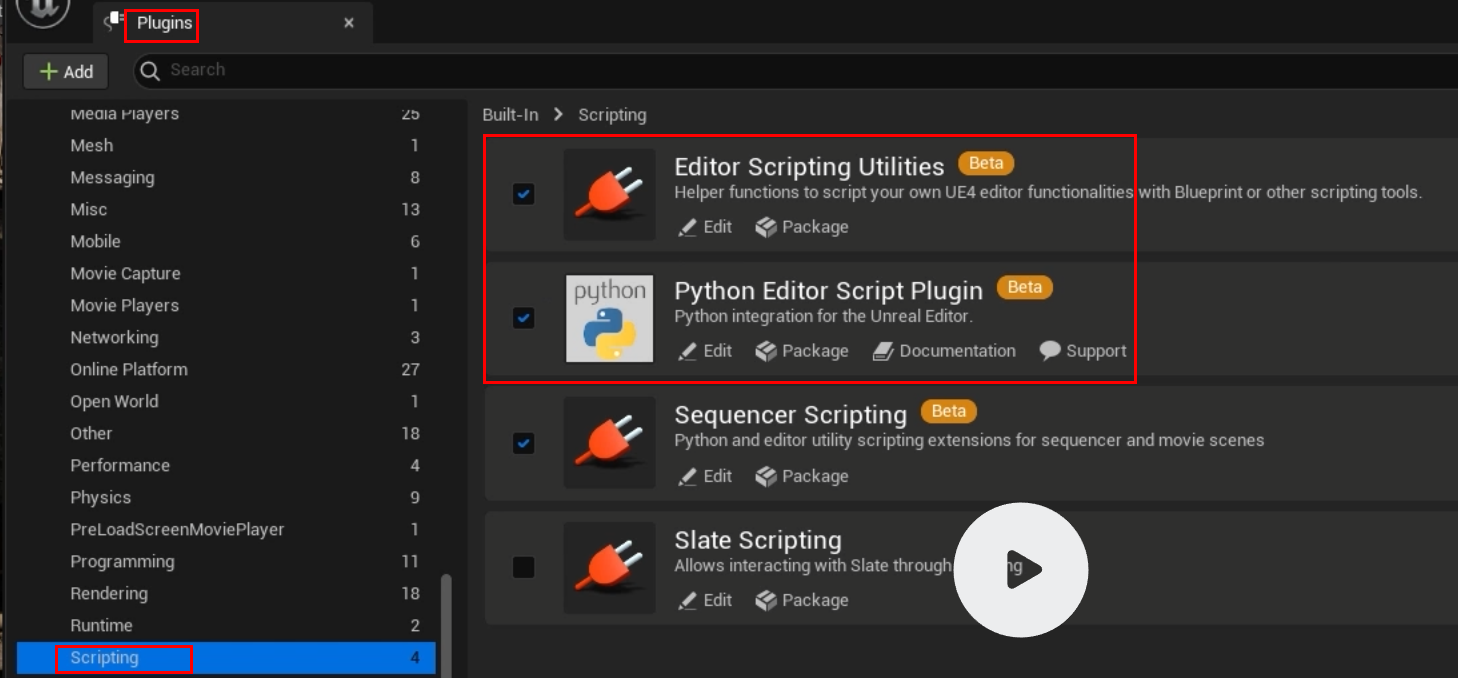Screen dimensions: 1458x678
Task: Enable the Slate Scripting plugin checkbox
Action: click(x=523, y=567)
